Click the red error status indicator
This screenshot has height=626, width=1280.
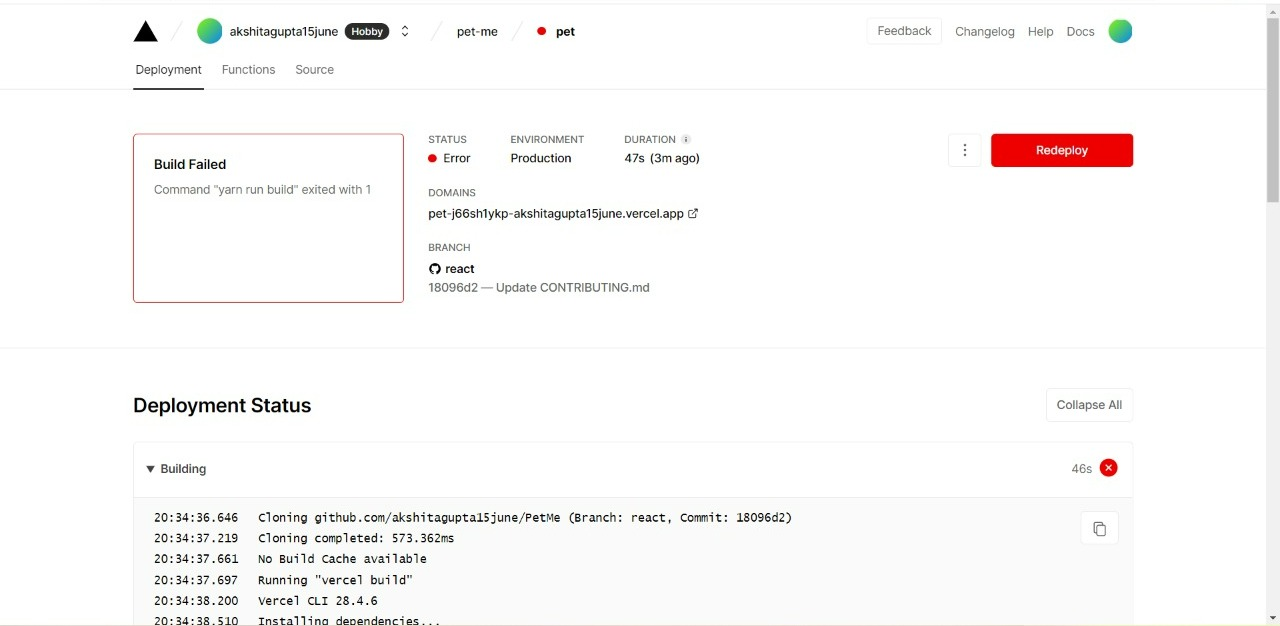(x=432, y=158)
